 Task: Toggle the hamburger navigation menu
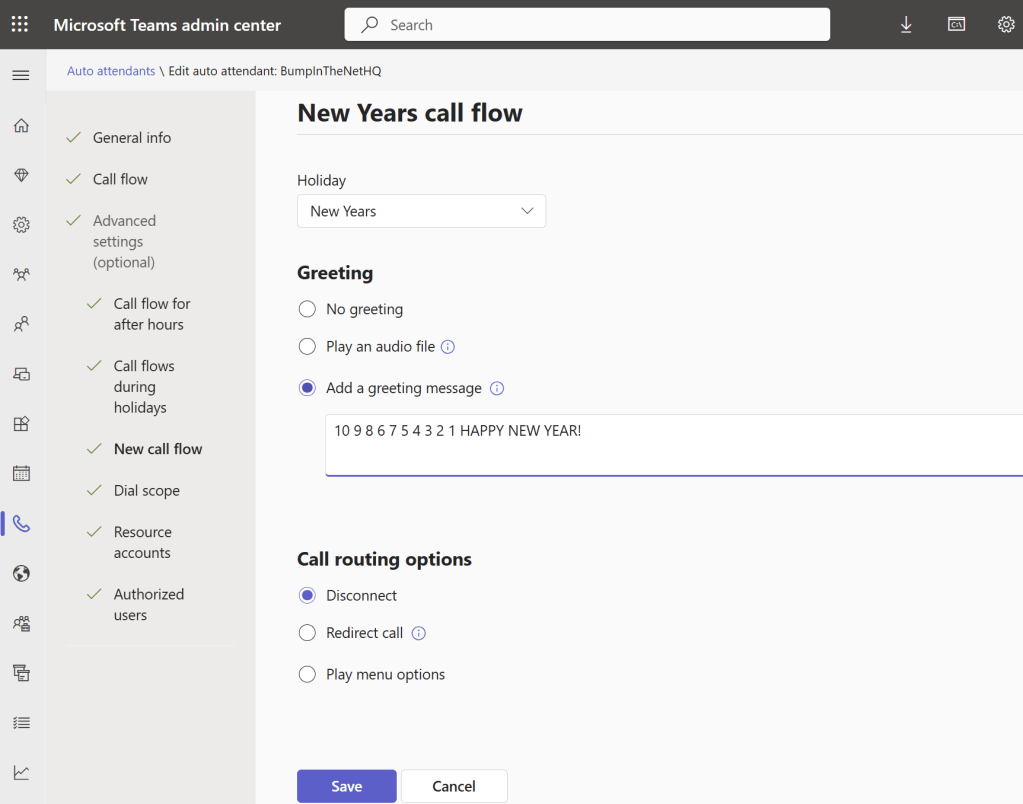(21, 75)
